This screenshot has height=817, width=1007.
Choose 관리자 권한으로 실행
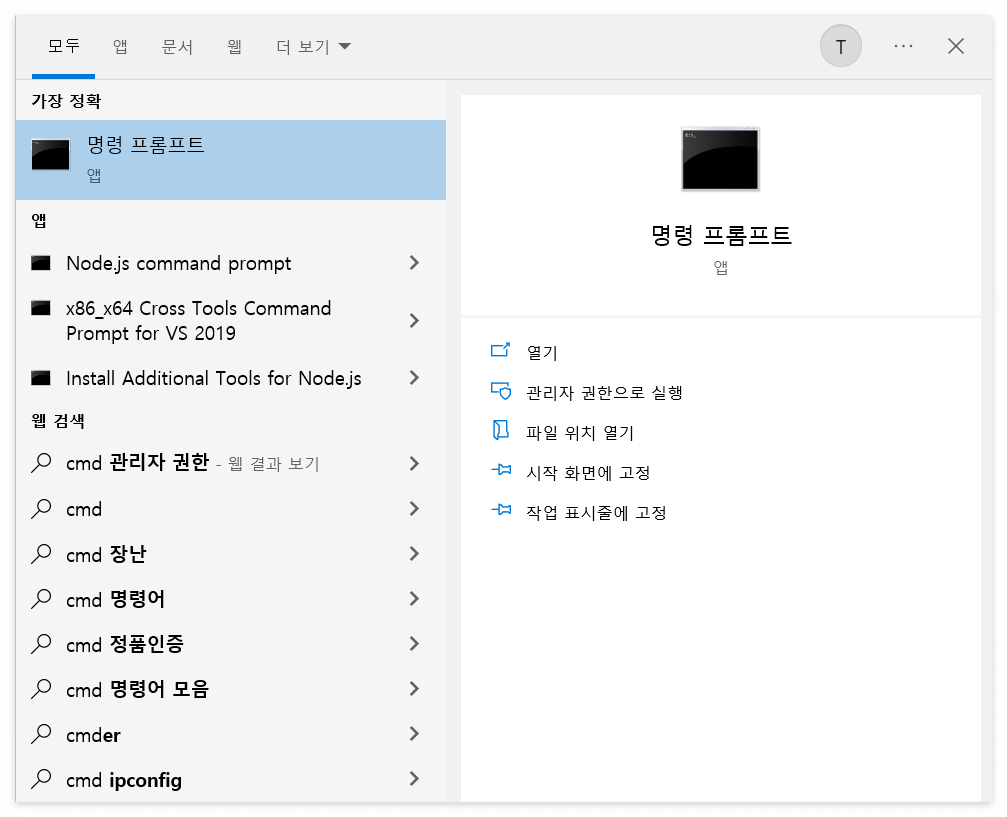(604, 392)
